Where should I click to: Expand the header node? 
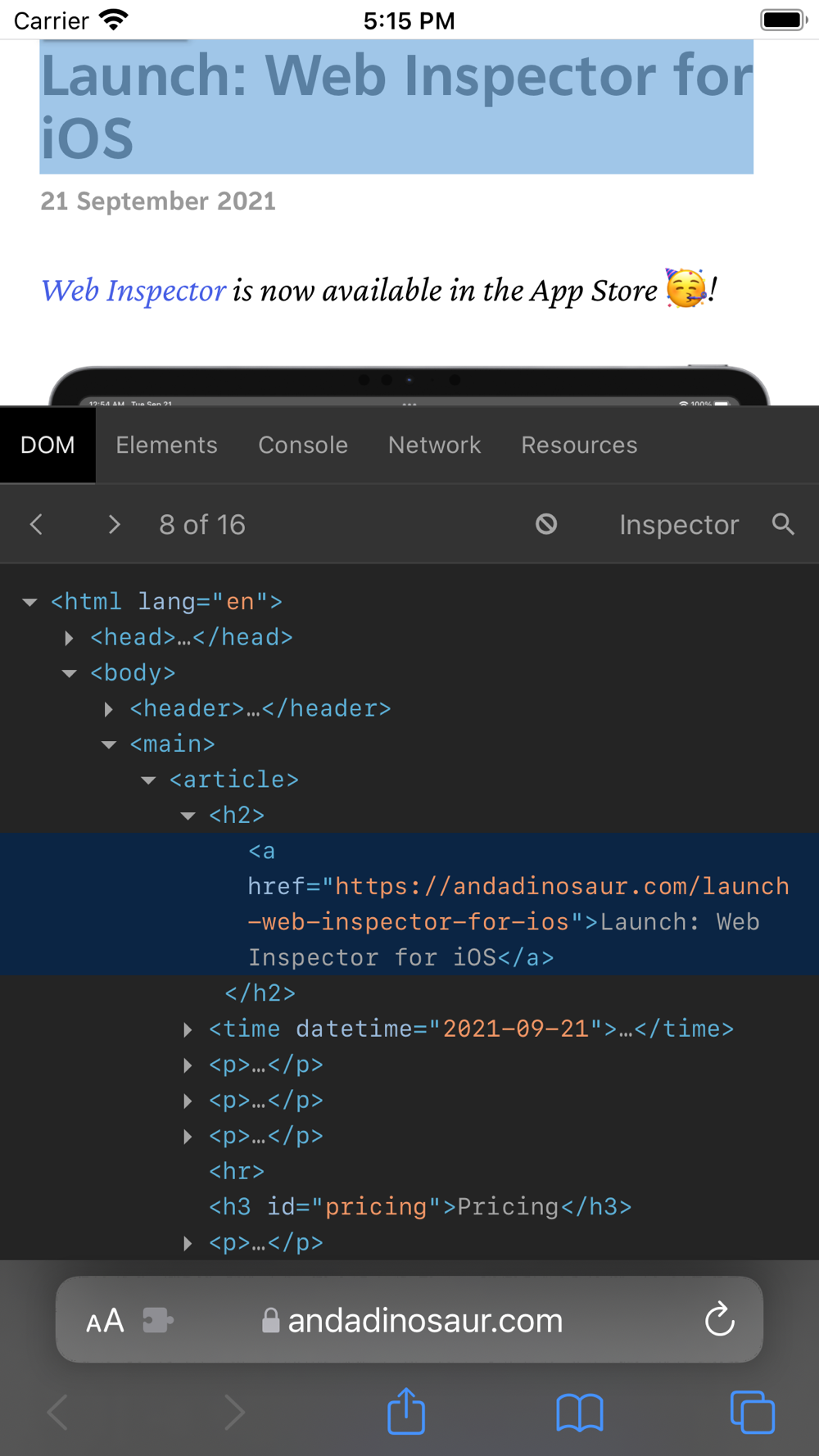pyautogui.click(x=109, y=709)
